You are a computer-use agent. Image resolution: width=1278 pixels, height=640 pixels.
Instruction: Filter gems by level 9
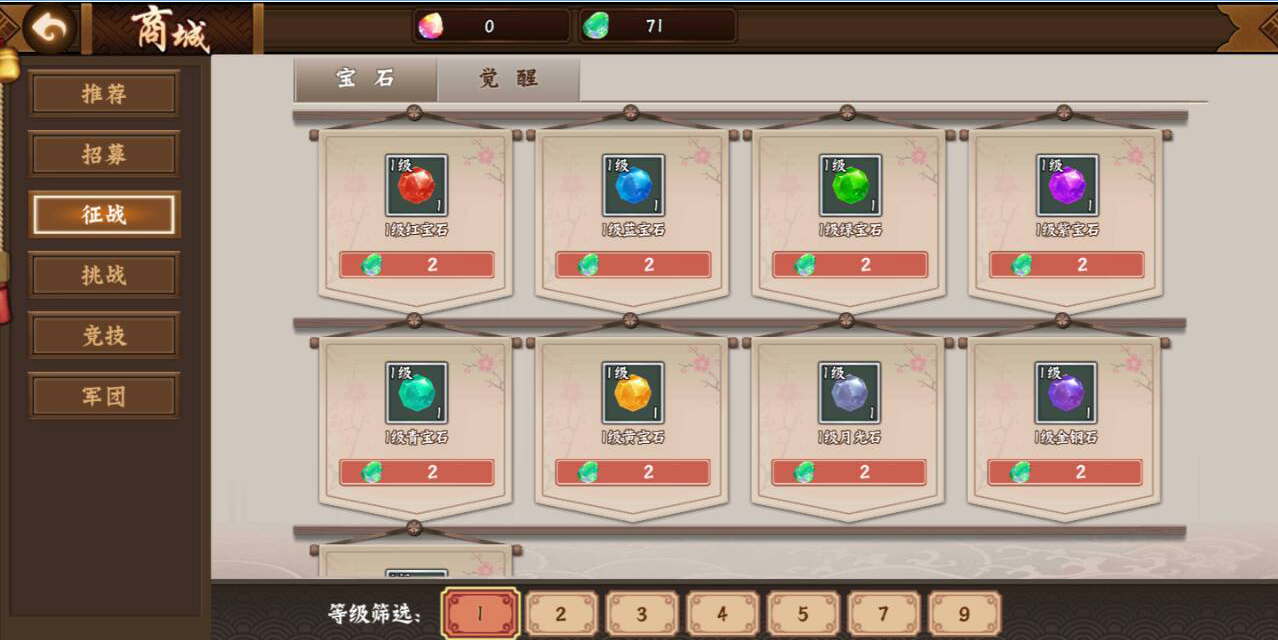[965, 614]
